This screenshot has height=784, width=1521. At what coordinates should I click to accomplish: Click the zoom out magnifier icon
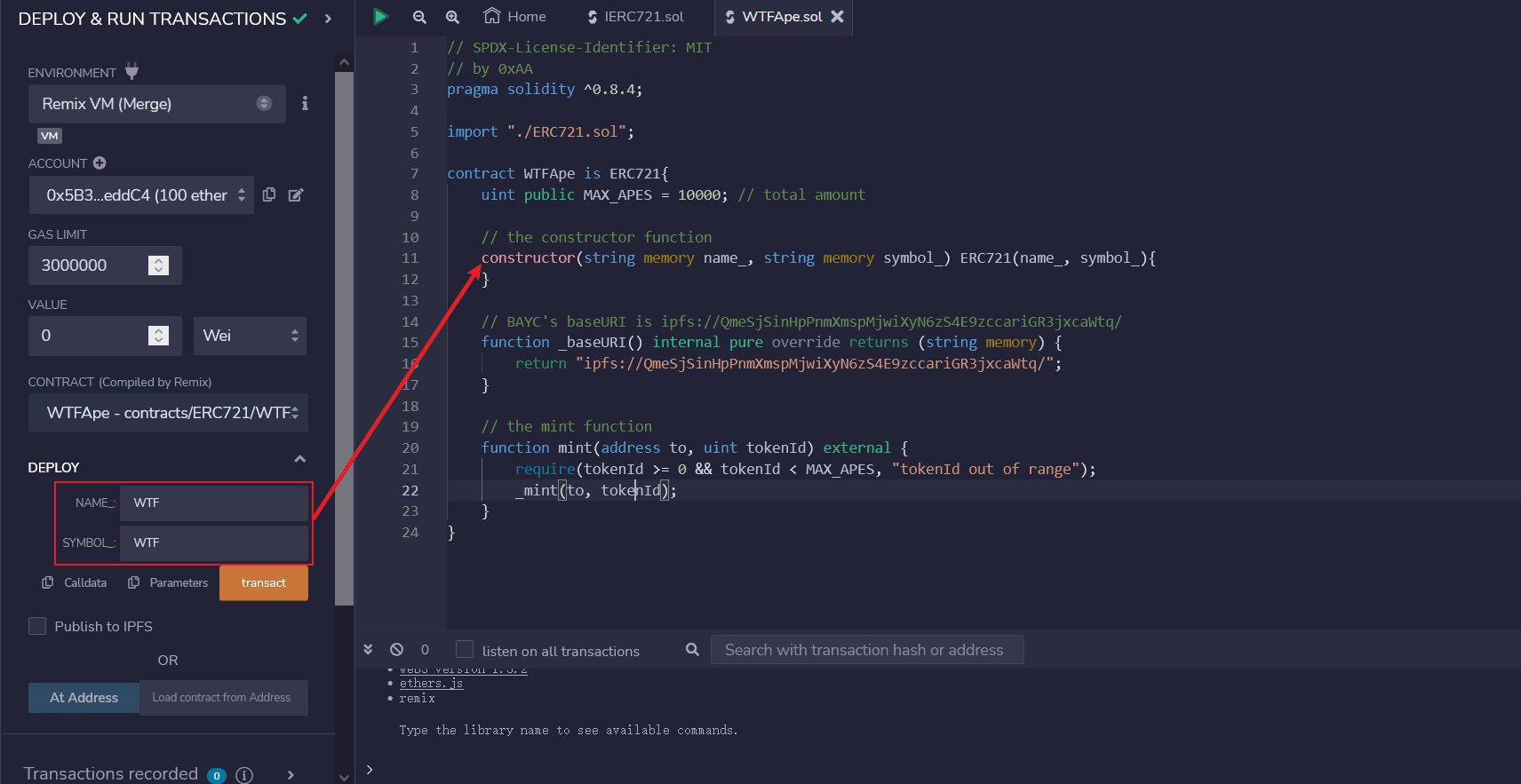[x=419, y=17]
